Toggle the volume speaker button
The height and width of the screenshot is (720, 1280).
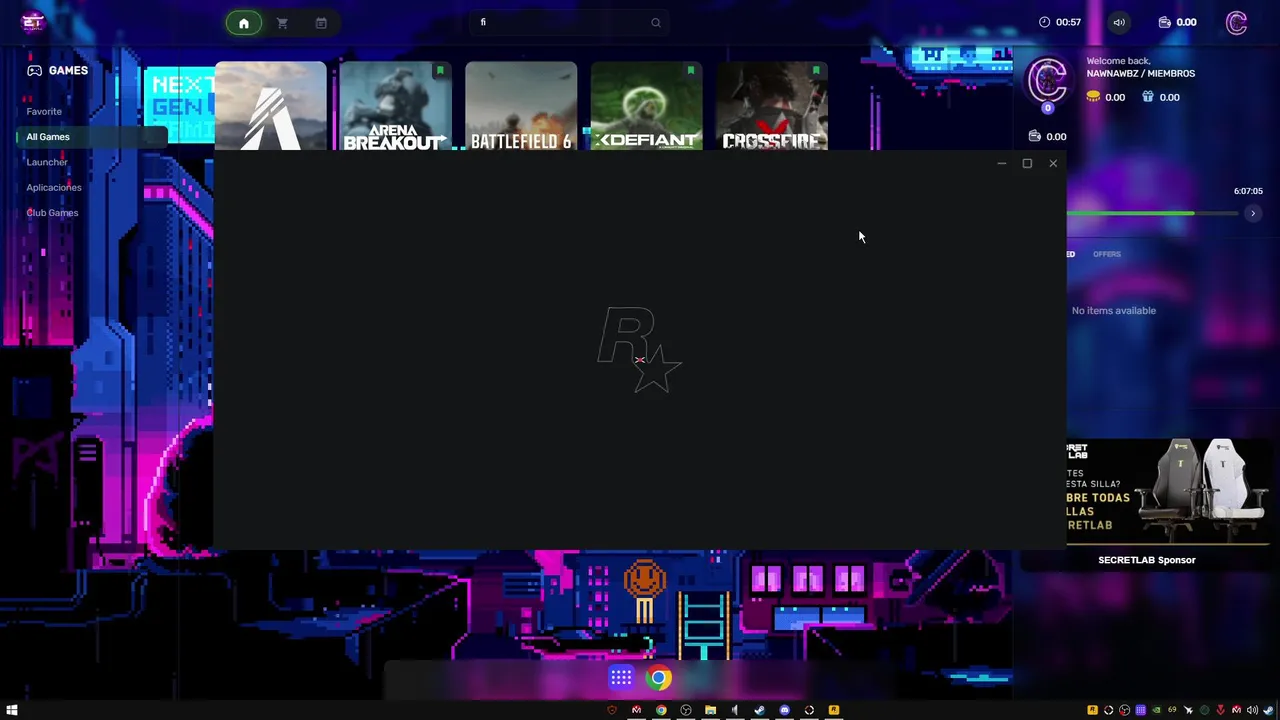point(1119,22)
